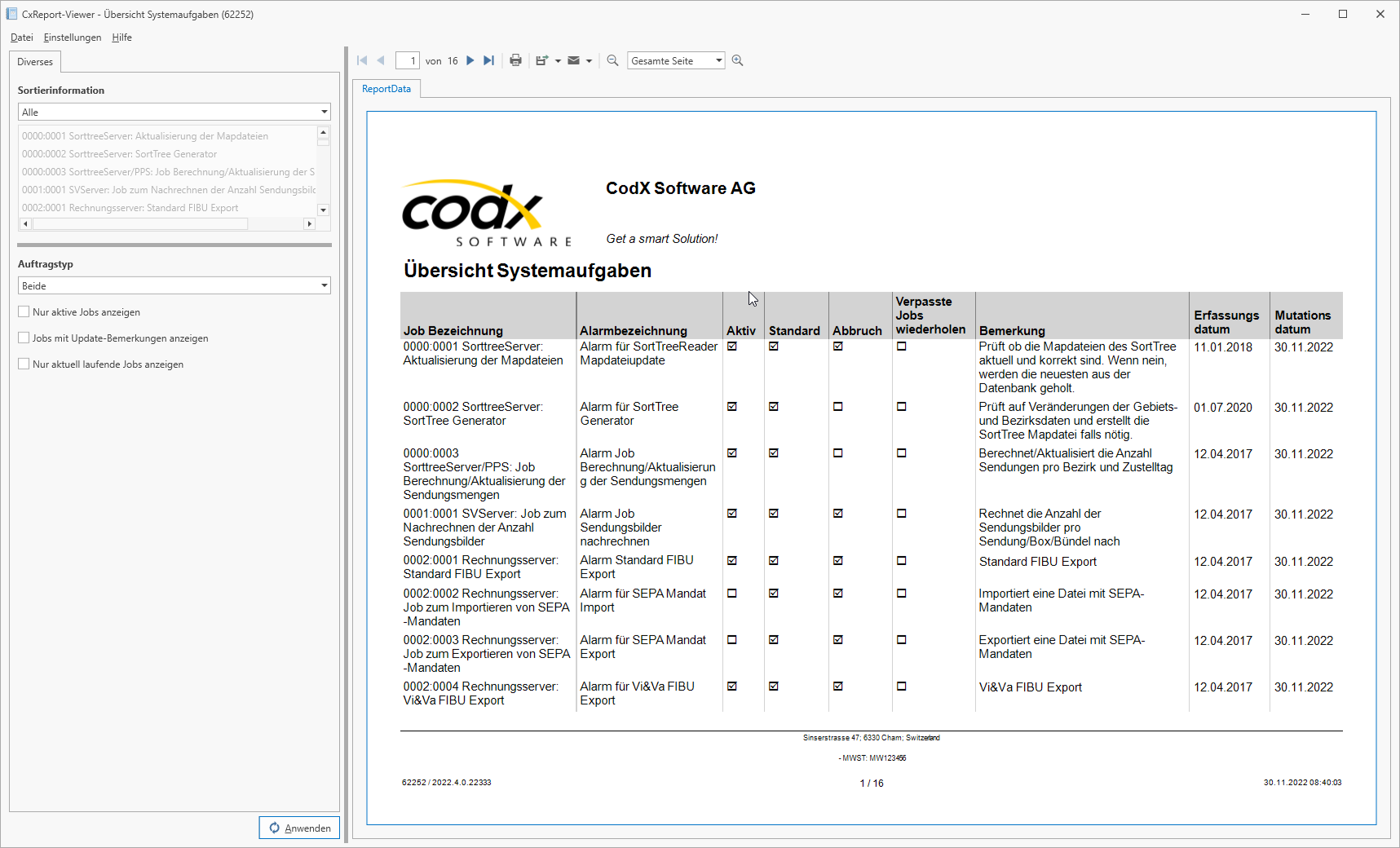Click the Übersicht Systemaufgaben report heading

528,271
